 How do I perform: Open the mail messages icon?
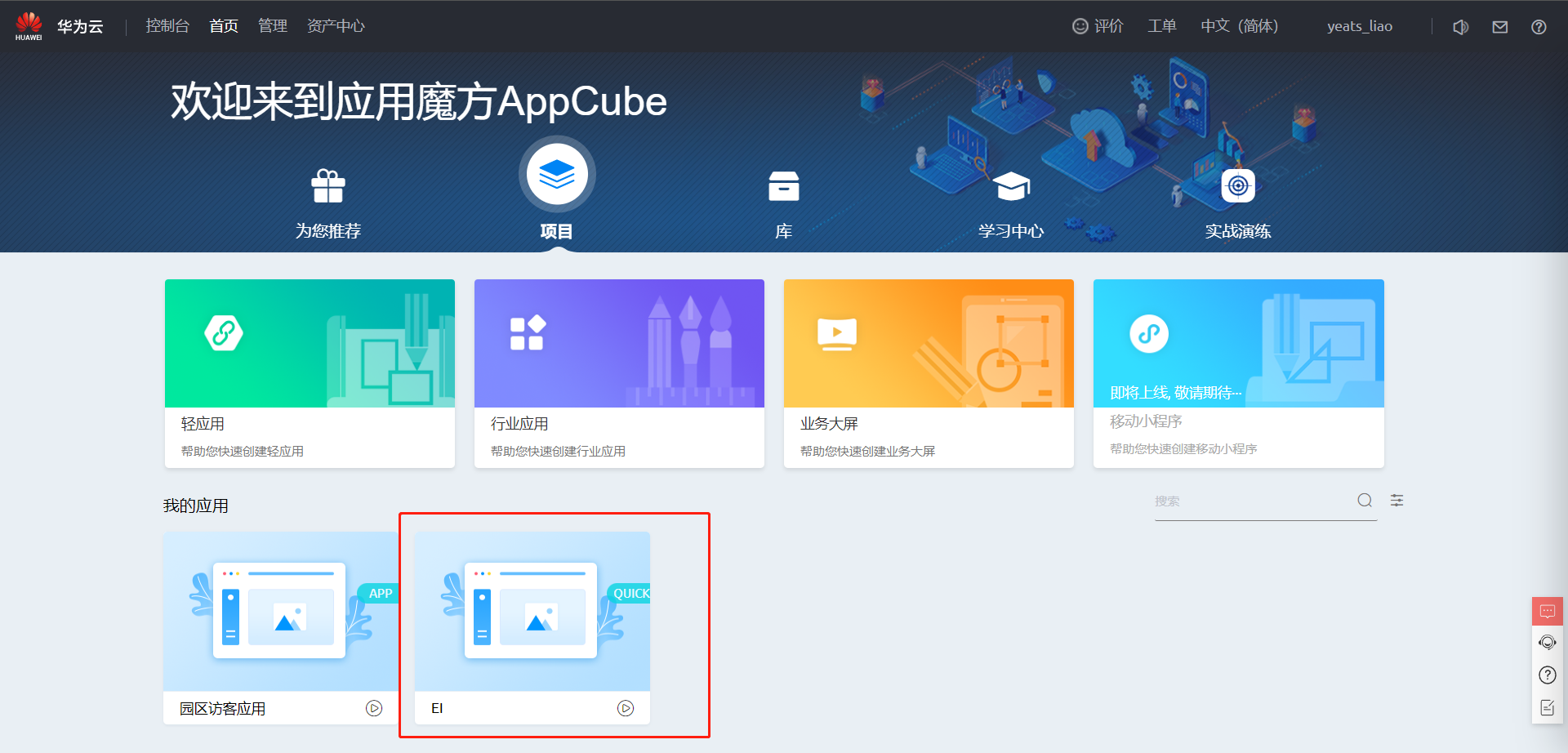(1500, 27)
